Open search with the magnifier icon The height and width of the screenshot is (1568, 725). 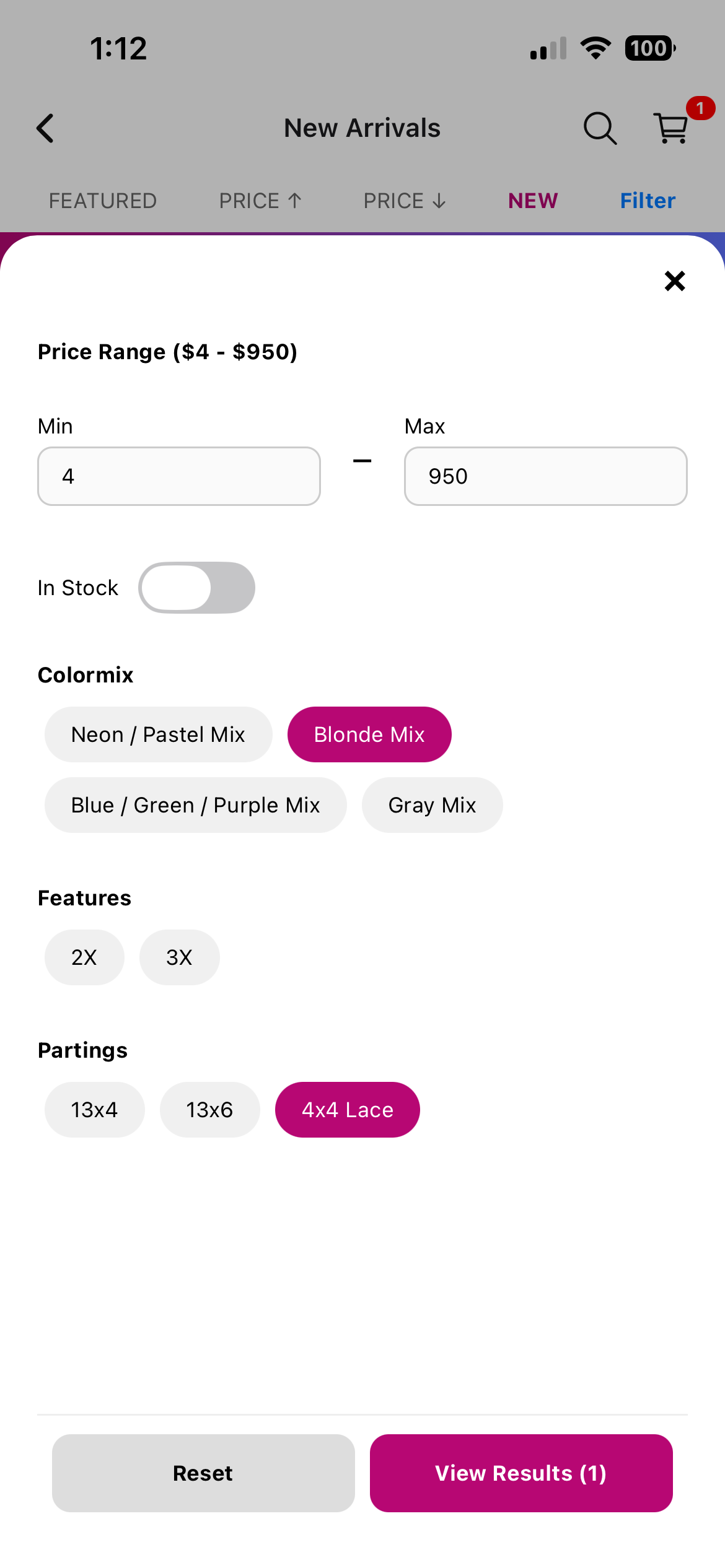tap(599, 128)
